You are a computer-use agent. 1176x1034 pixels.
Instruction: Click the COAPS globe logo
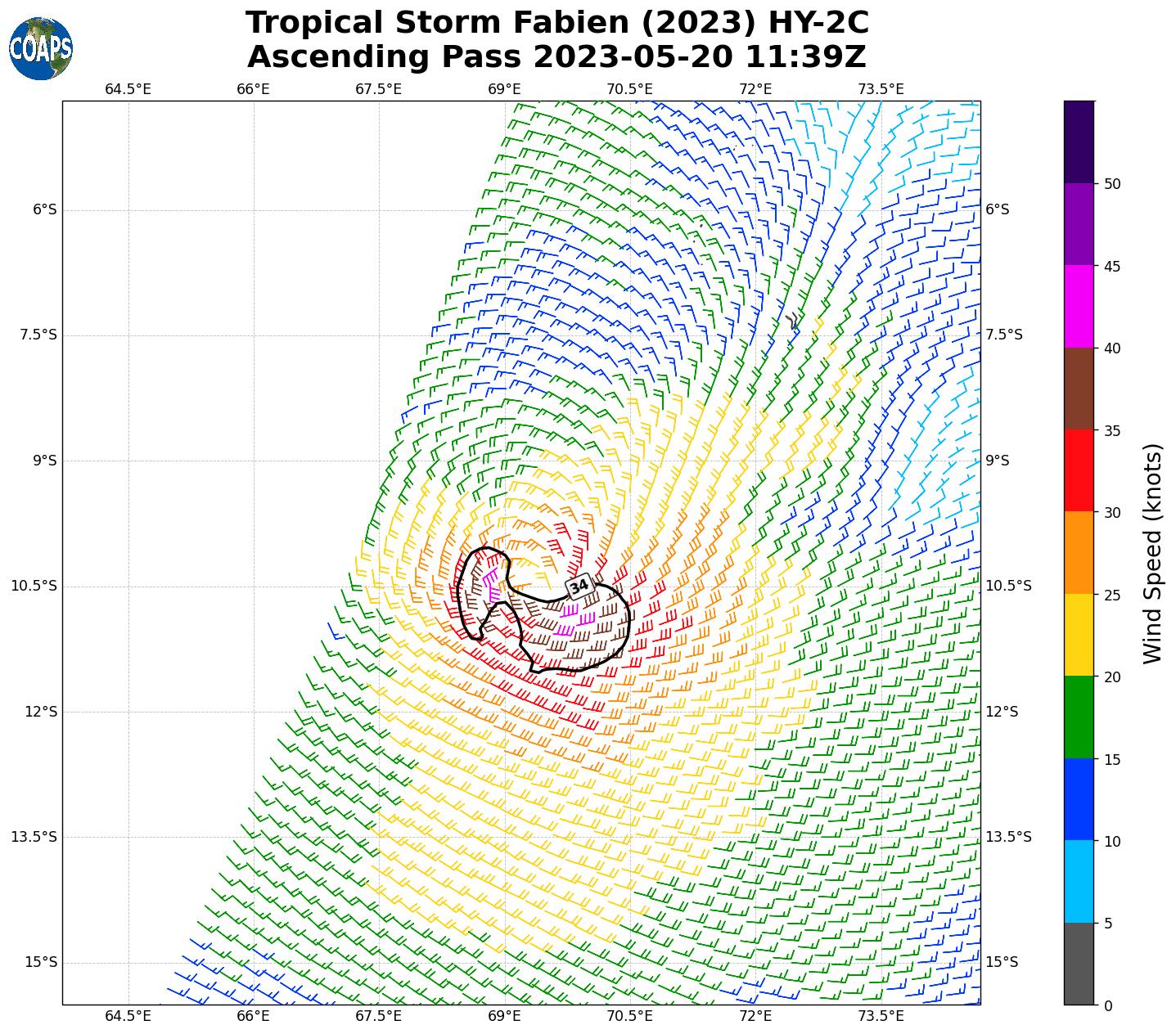tap(41, 49)
